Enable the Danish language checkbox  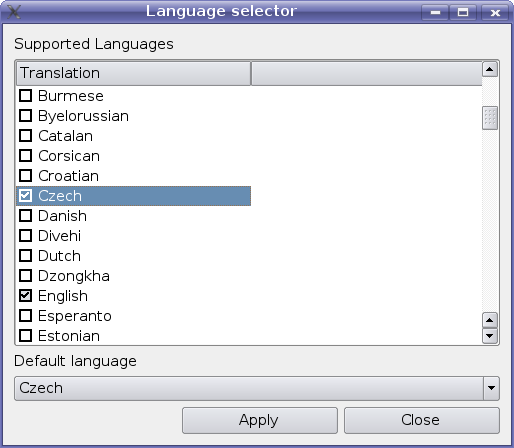26,216
